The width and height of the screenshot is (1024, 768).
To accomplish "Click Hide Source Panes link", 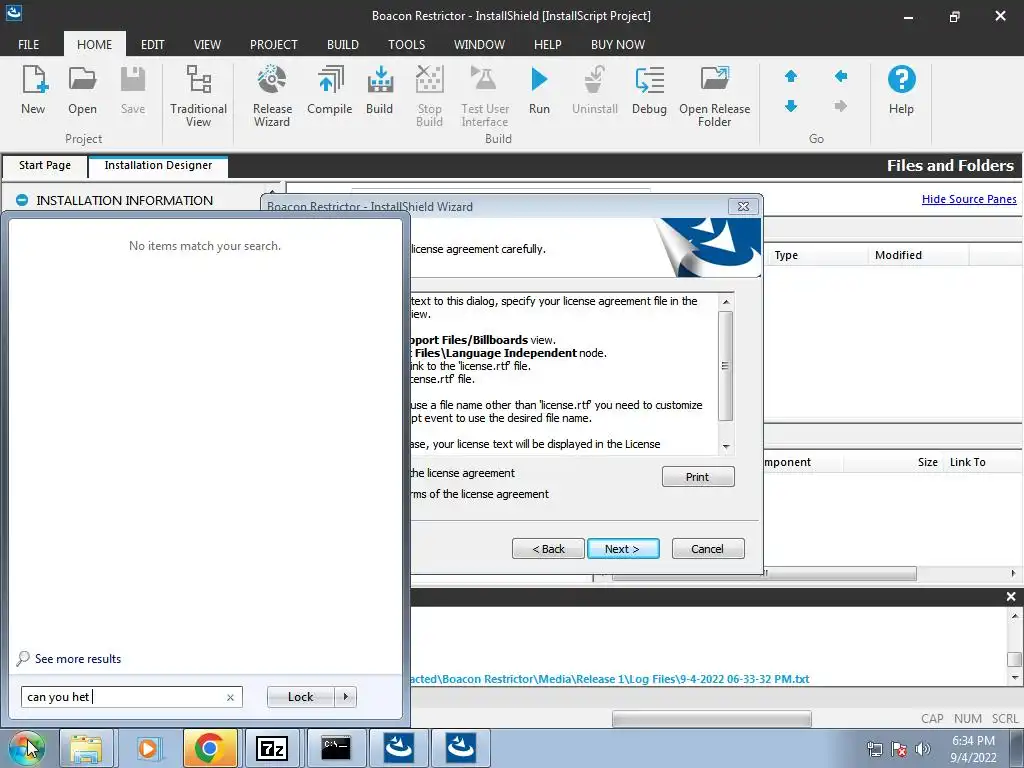I will coord(968,199).
